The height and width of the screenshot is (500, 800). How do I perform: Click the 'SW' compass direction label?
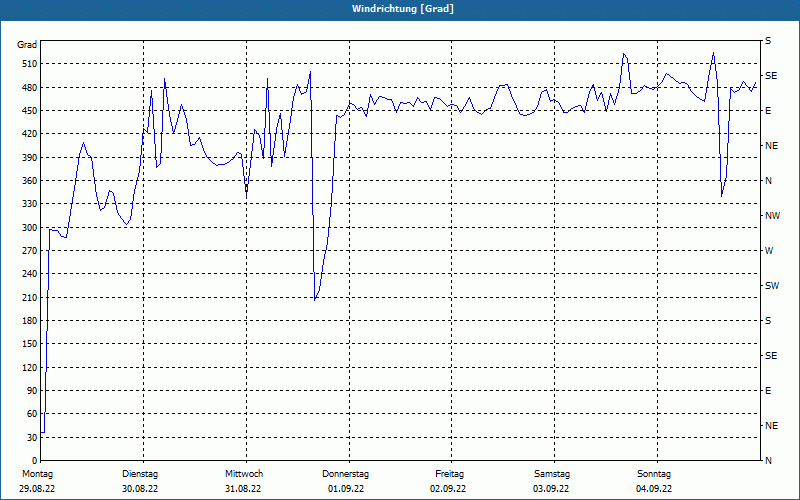(x=772, y=286)
